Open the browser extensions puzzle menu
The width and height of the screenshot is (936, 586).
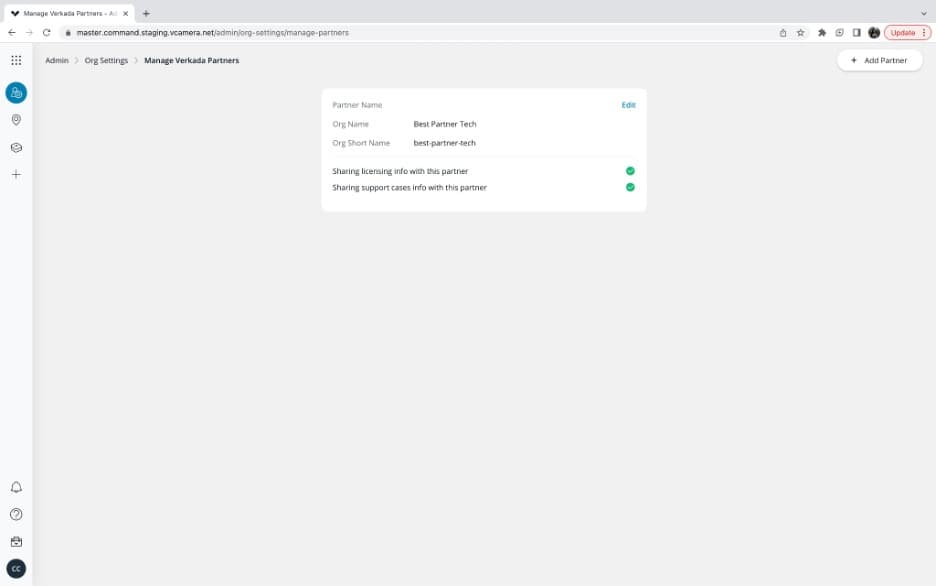click(x=822, y=33)
